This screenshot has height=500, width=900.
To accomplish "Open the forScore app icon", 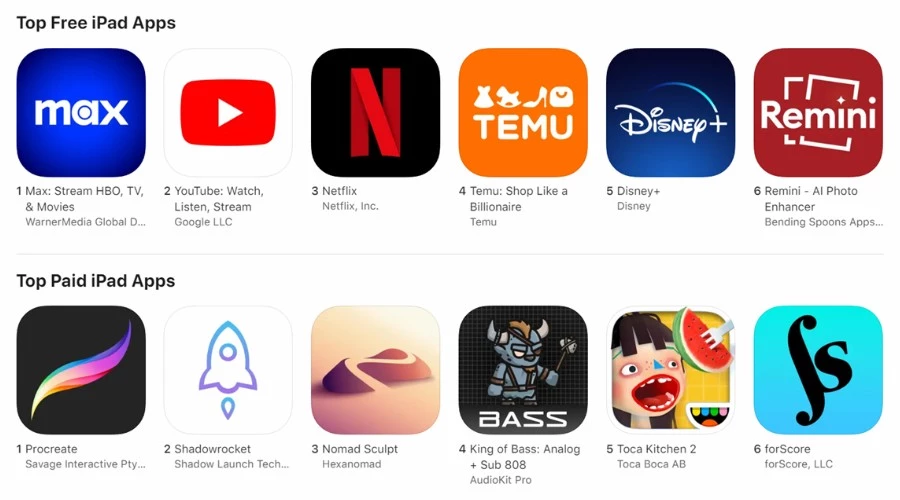I will coord(818,370).
